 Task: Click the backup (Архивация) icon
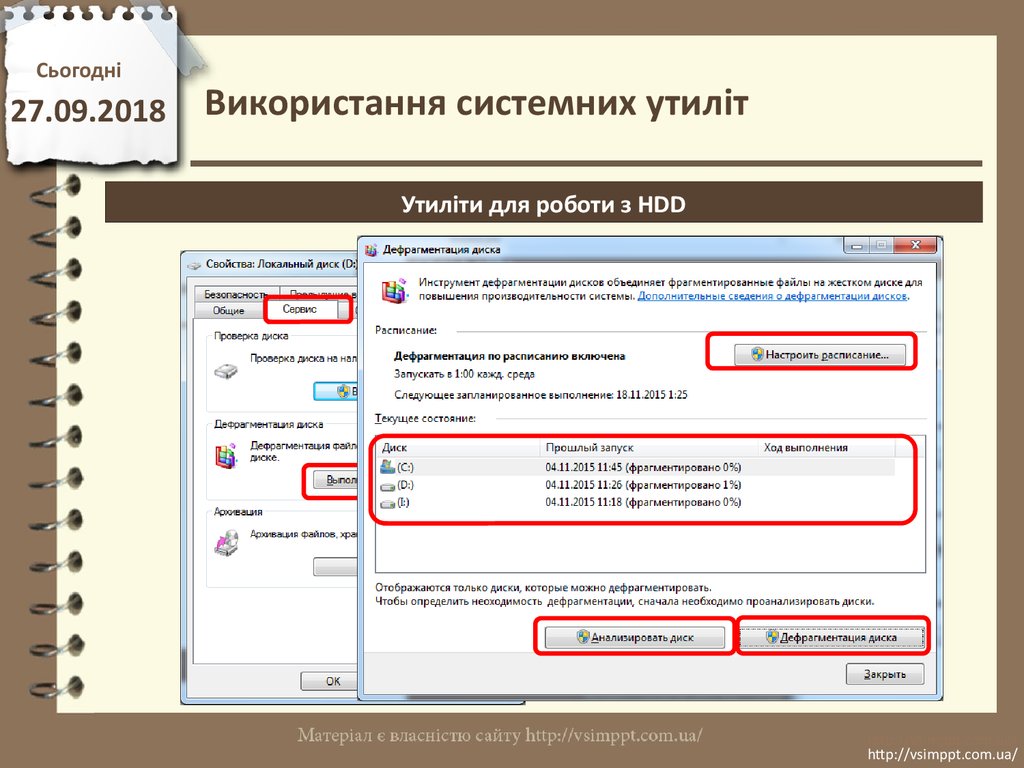[x=227, y=541]
